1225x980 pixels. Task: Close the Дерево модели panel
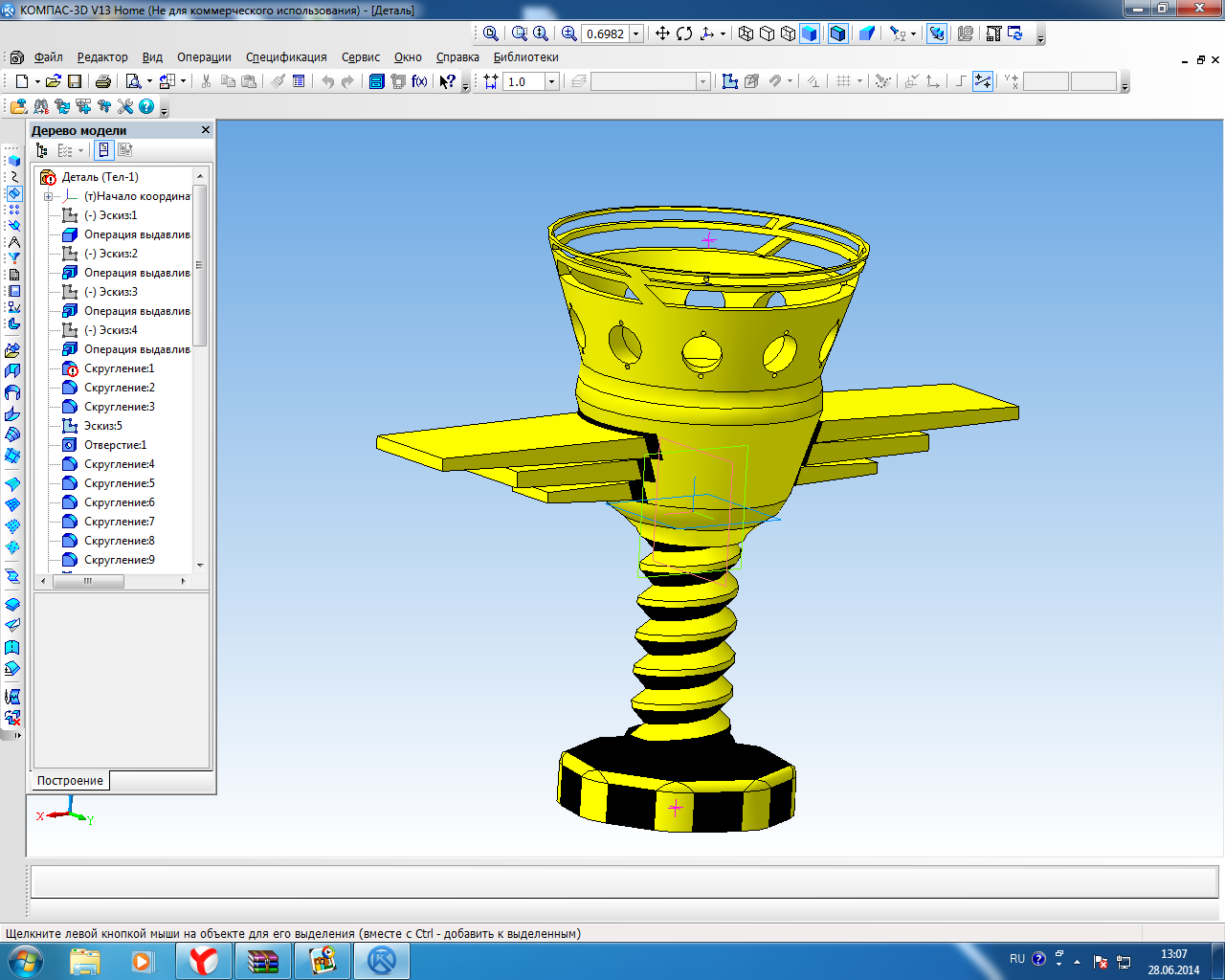pyautogui.click(x=205, y=130)
